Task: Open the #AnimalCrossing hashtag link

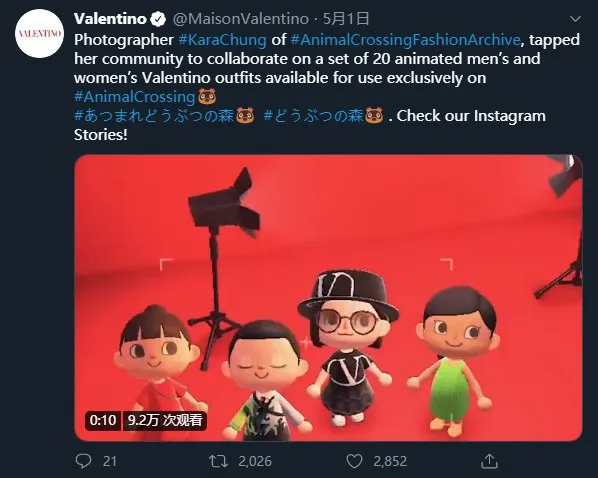Action: pyautogui.click(x=135, y=97)
